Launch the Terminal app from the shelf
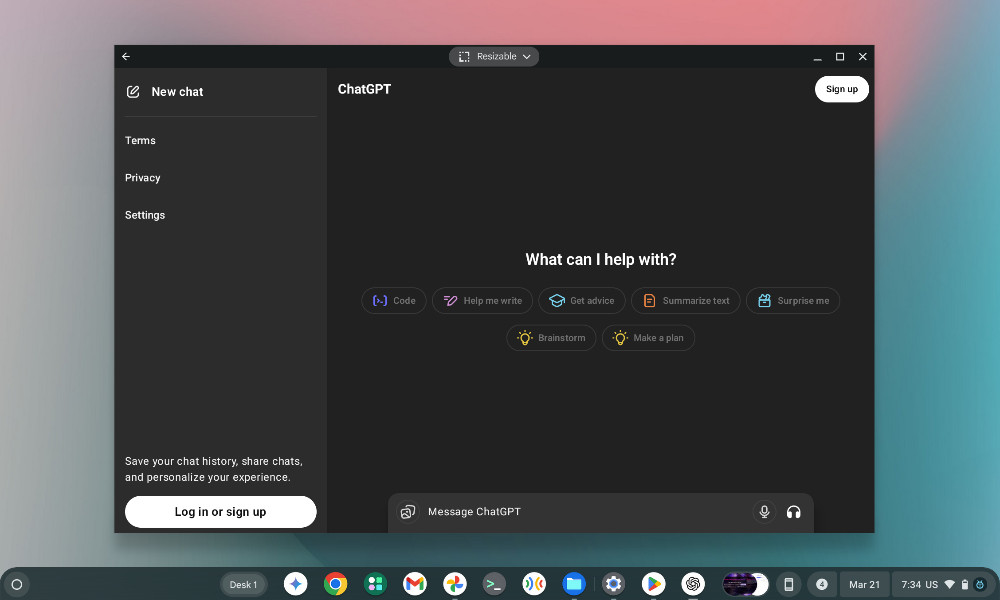This screenshot has width=1000, height=600. point(494,583)
